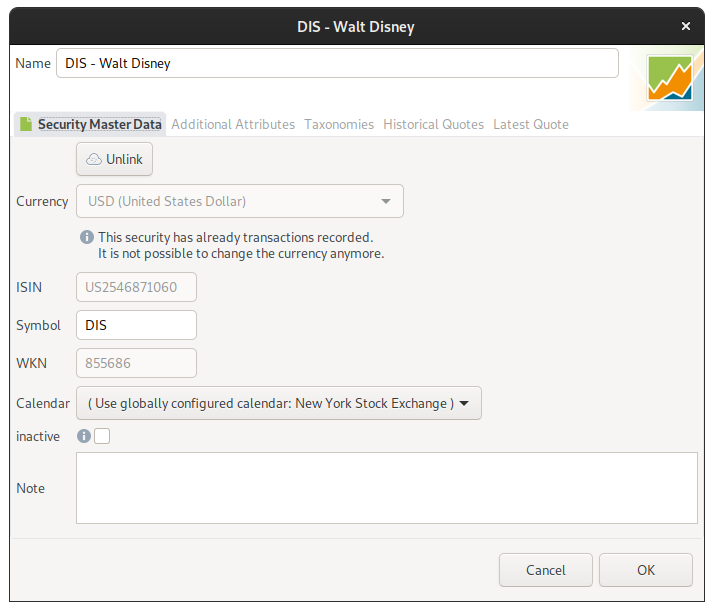This screenshot has height=611, width=714.
Task: Close the DIS - Walt Disney dialog
Action: pyautogui.click(x=686, y=26)
